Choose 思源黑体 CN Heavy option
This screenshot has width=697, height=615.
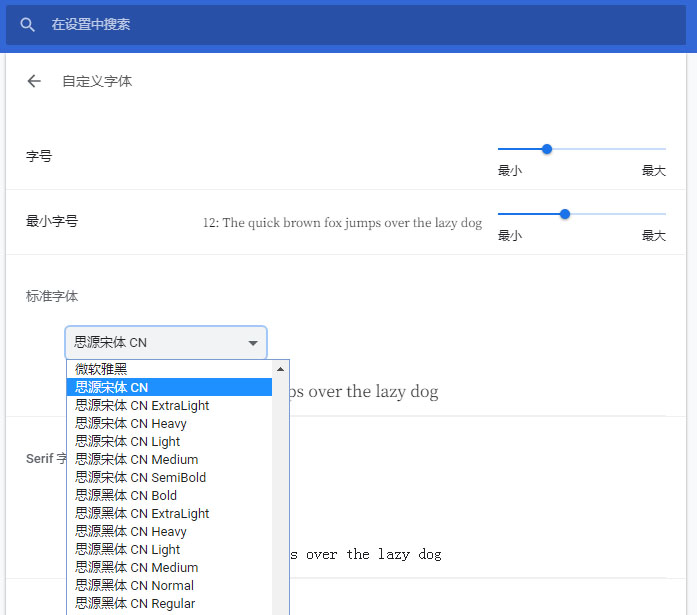pos(169,531)
